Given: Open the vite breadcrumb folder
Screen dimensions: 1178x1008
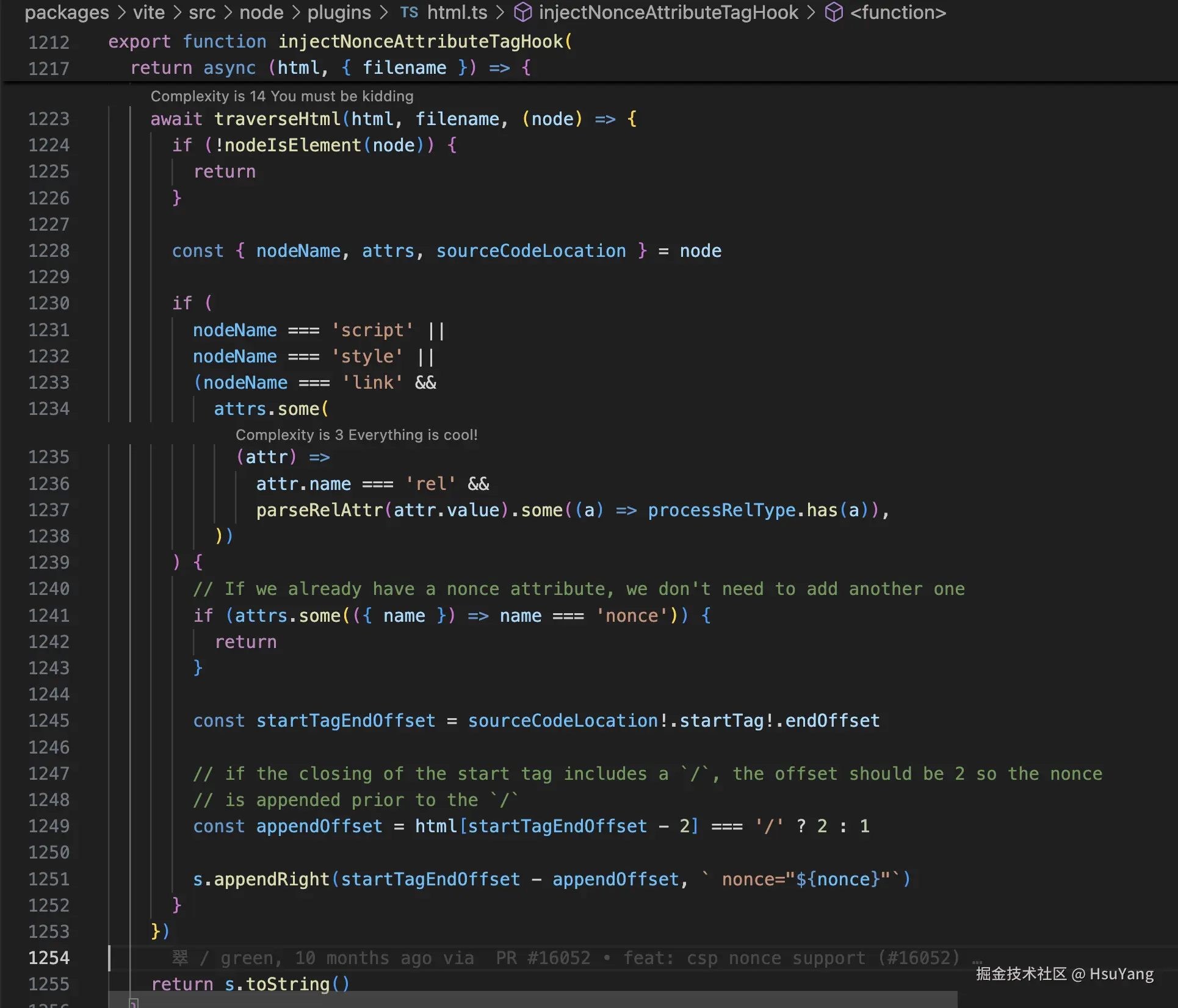Looking at the screenshot, I should [x=149, y=12].
